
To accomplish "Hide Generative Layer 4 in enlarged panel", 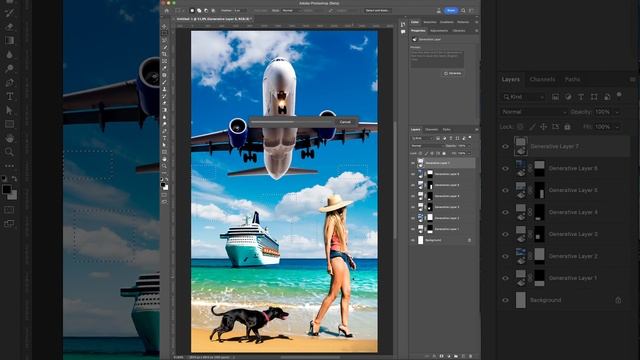I will coord(505,212).
